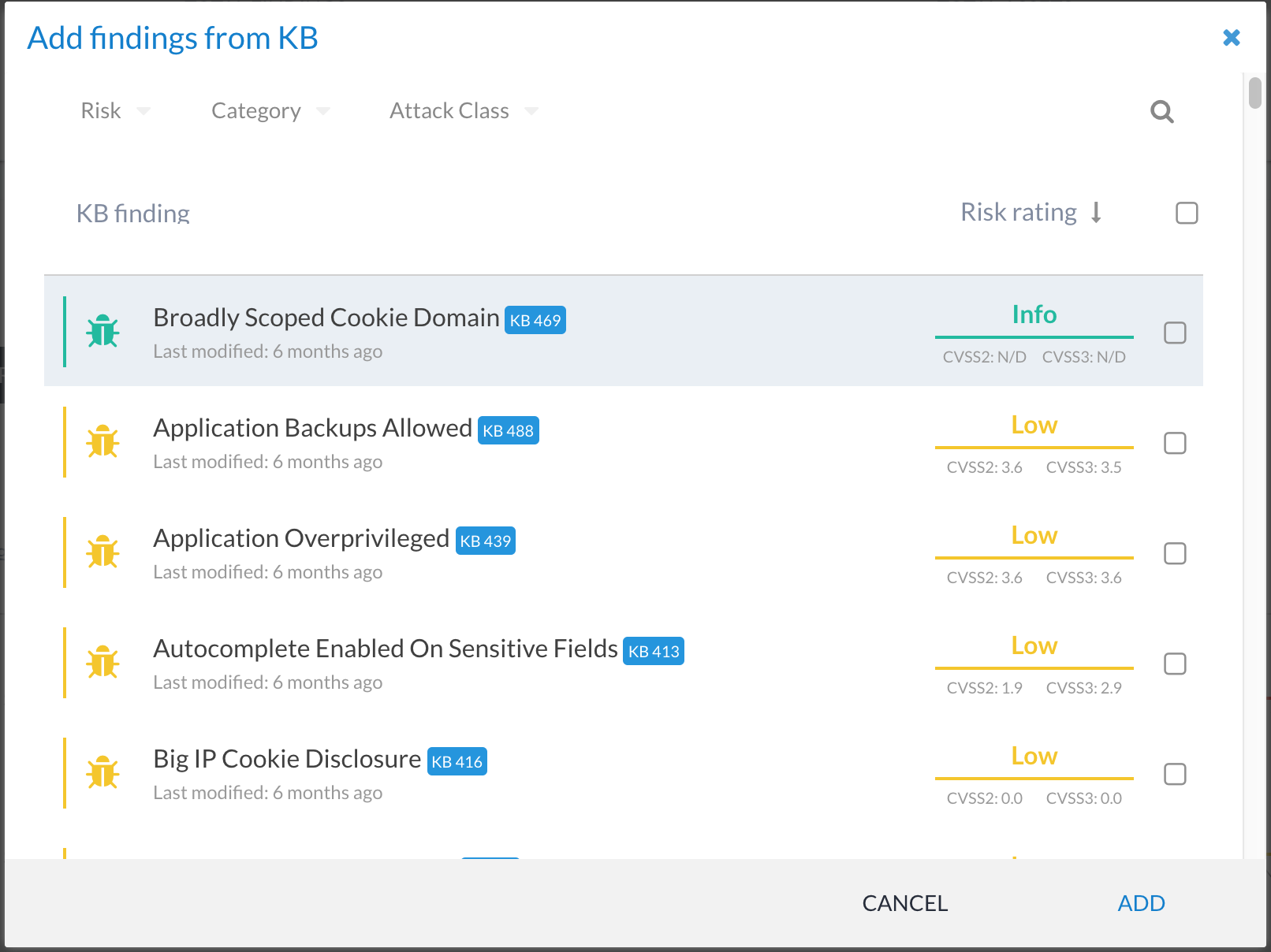Open the Risk filter dropdown
1271x952 pixels.
(115, 111)
